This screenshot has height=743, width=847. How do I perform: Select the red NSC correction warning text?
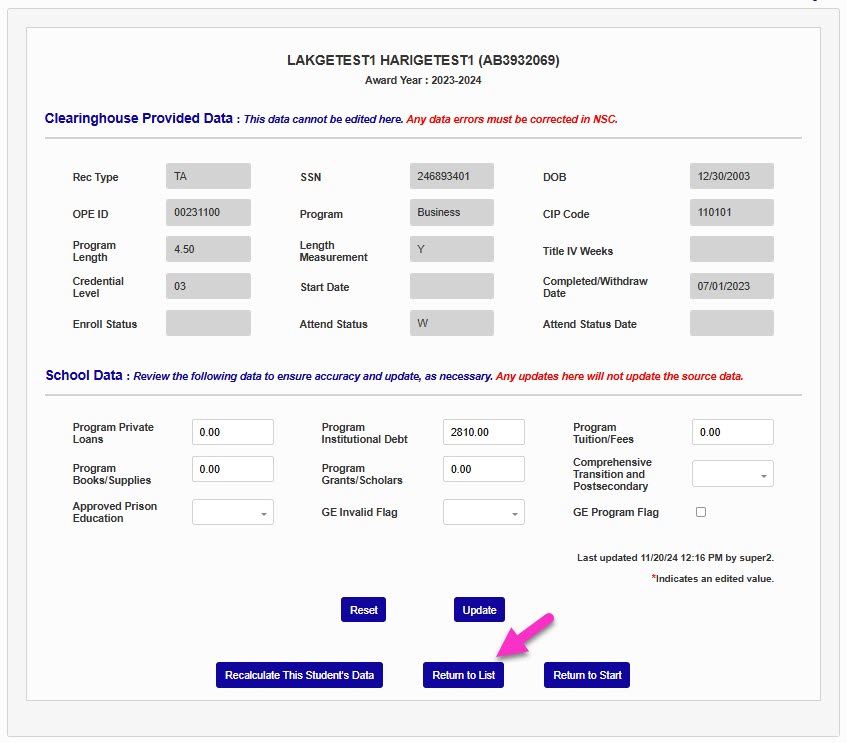(512, 119)
